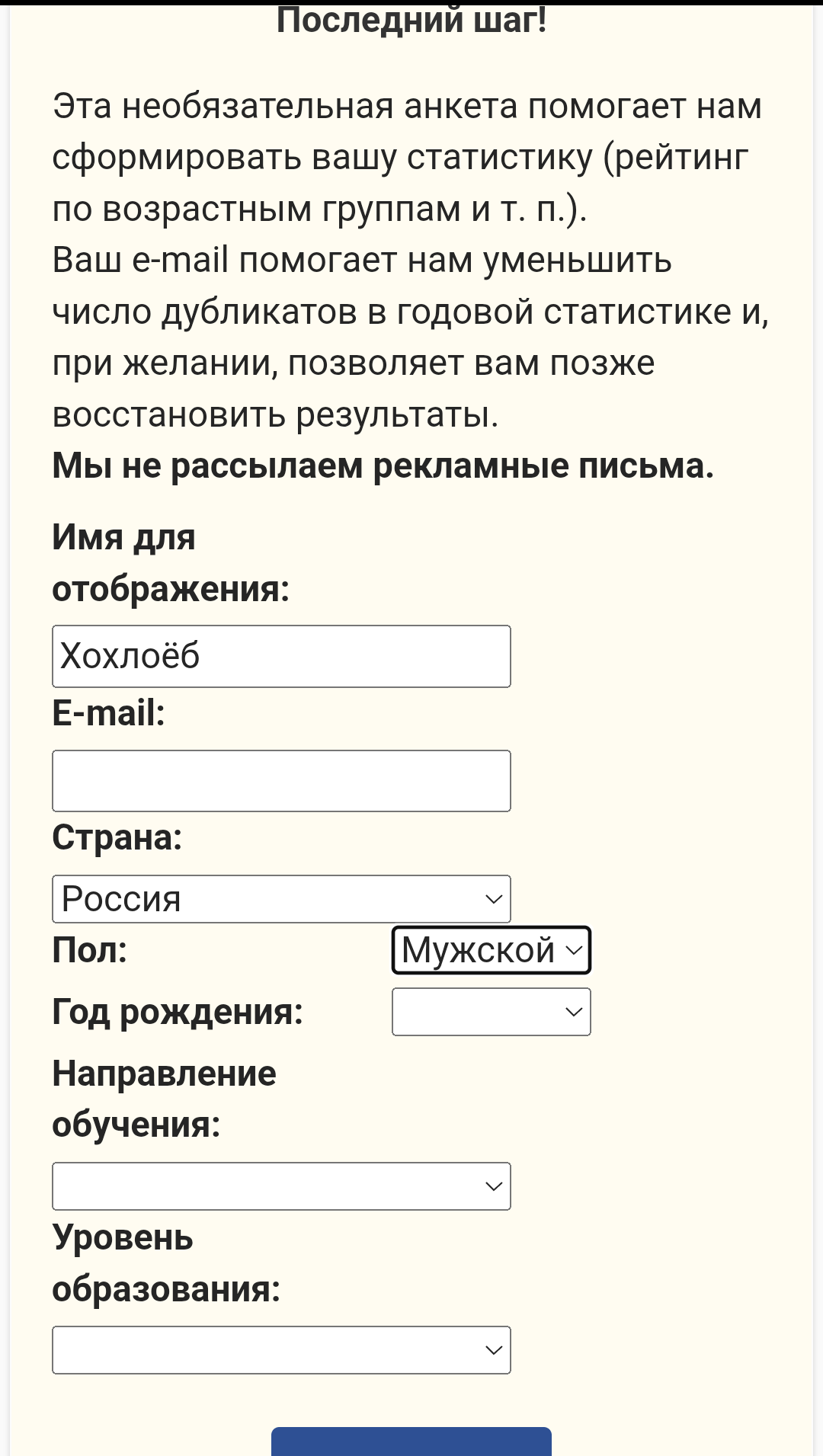Image resolution: width=823 pixels, height=1456 pixels.
Task: Click the "Страна:" label
Action: (117, 837)
